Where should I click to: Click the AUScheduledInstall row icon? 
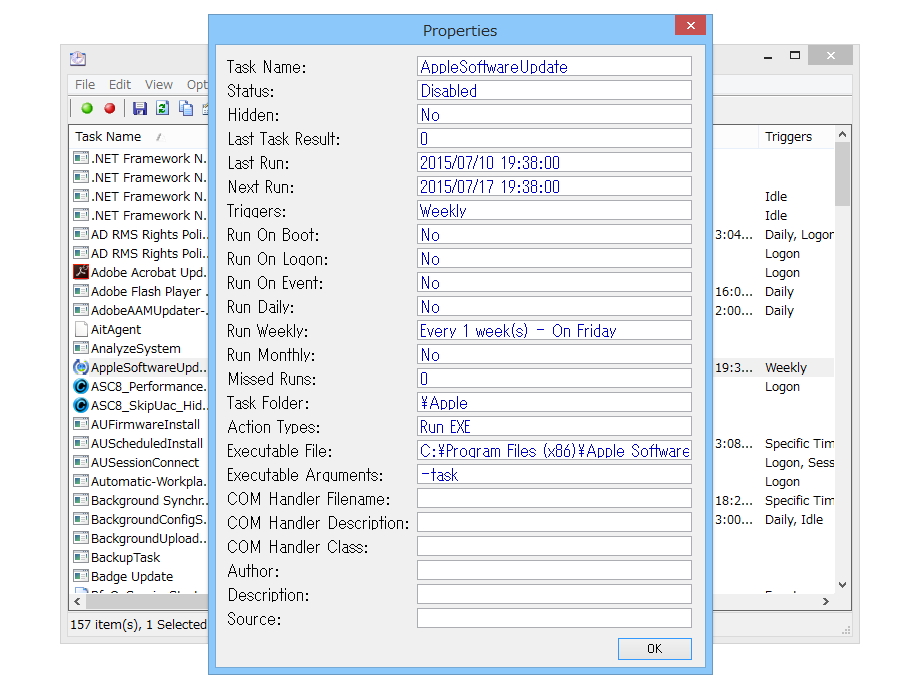click(x=80, y=443)
